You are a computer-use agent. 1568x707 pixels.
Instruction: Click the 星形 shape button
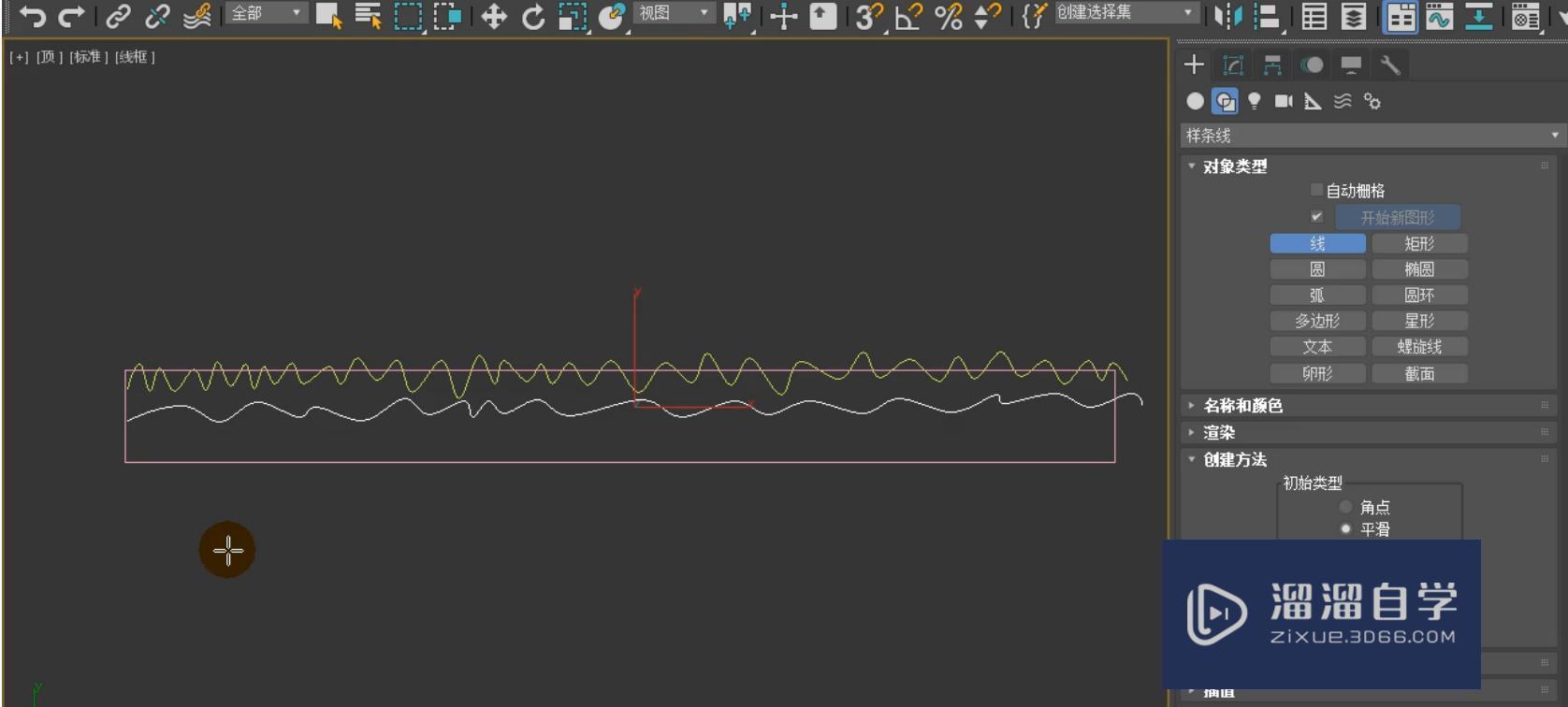coord(1419,321)
